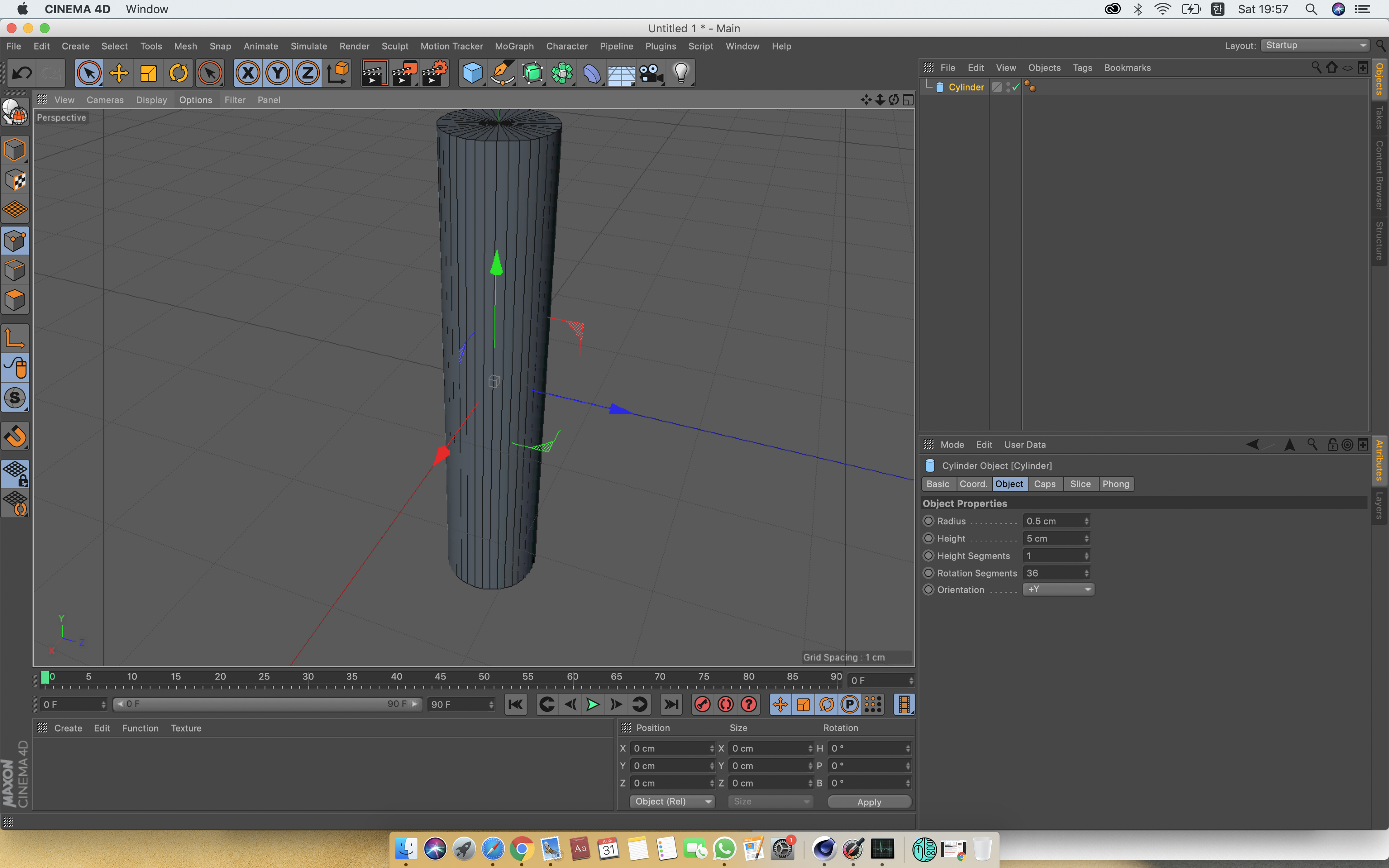Enable Radius parameter radio button
The image size is (1389, 868).
tap(928, 520)
